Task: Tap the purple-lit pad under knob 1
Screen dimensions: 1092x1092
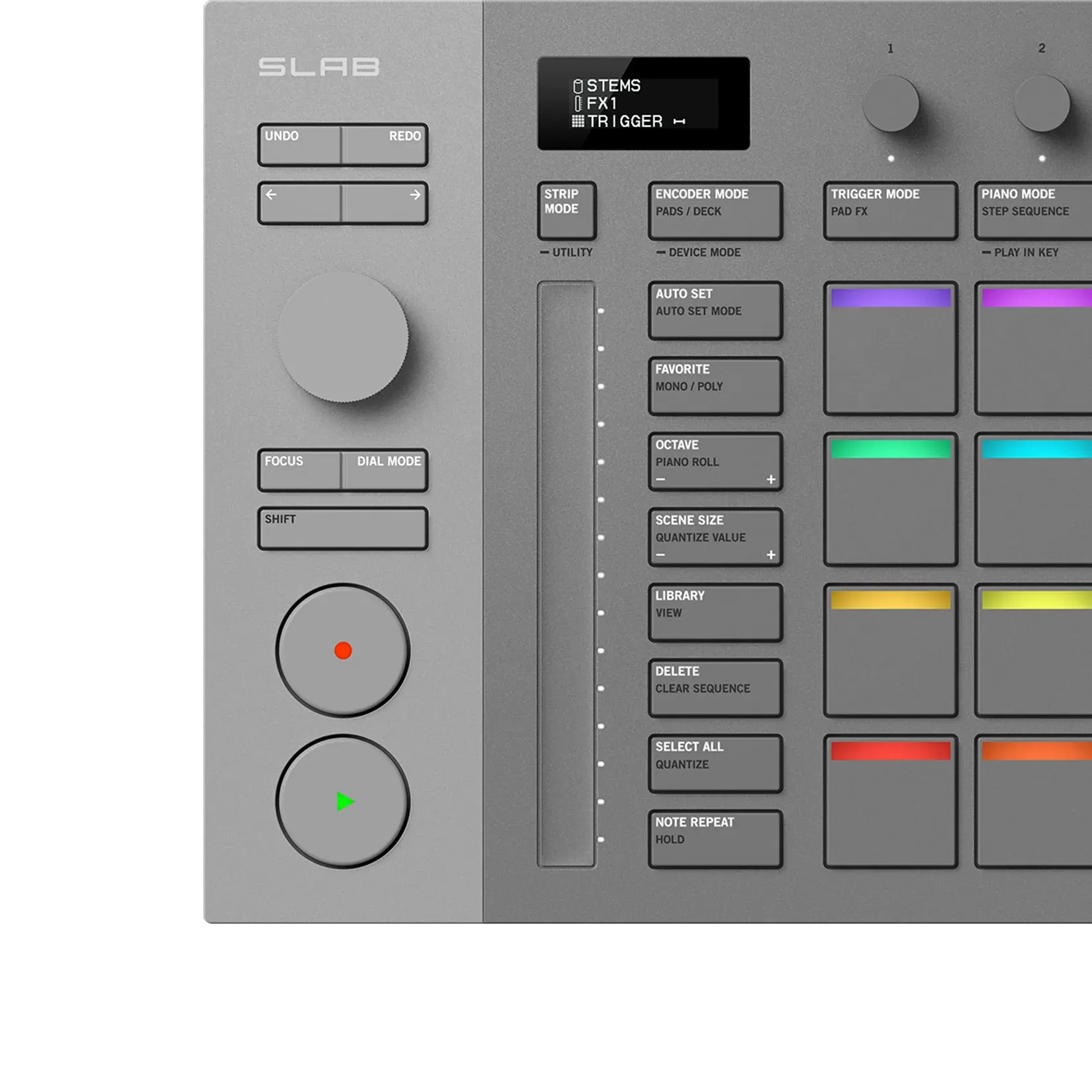Action: [x=890, y=349]
